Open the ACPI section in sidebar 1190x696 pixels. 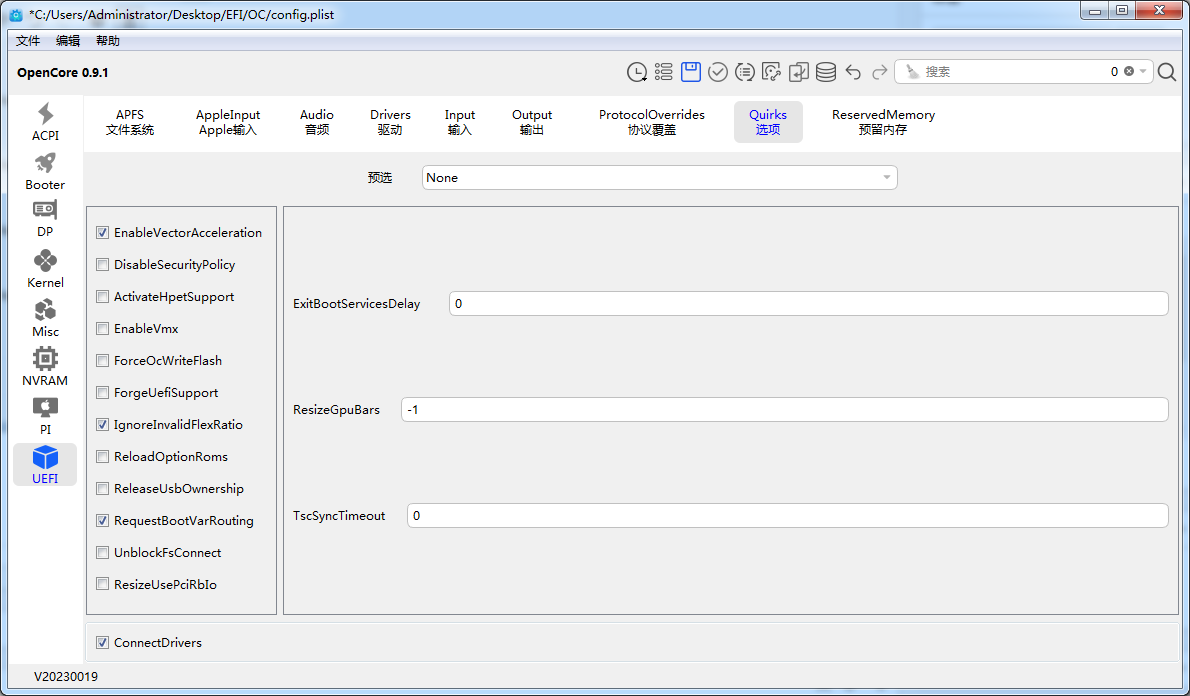[45, 122]
